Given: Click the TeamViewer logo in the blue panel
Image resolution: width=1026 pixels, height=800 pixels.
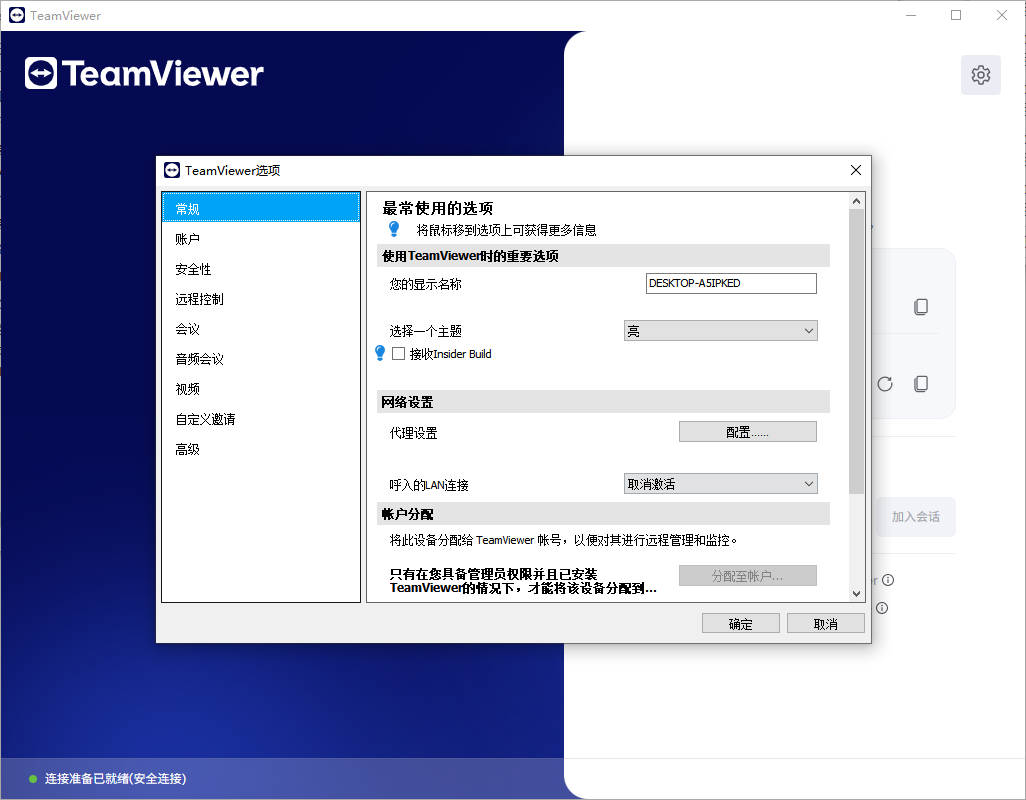Looking at the screenshot, I should pyautogui.click(x=144, y=73).
